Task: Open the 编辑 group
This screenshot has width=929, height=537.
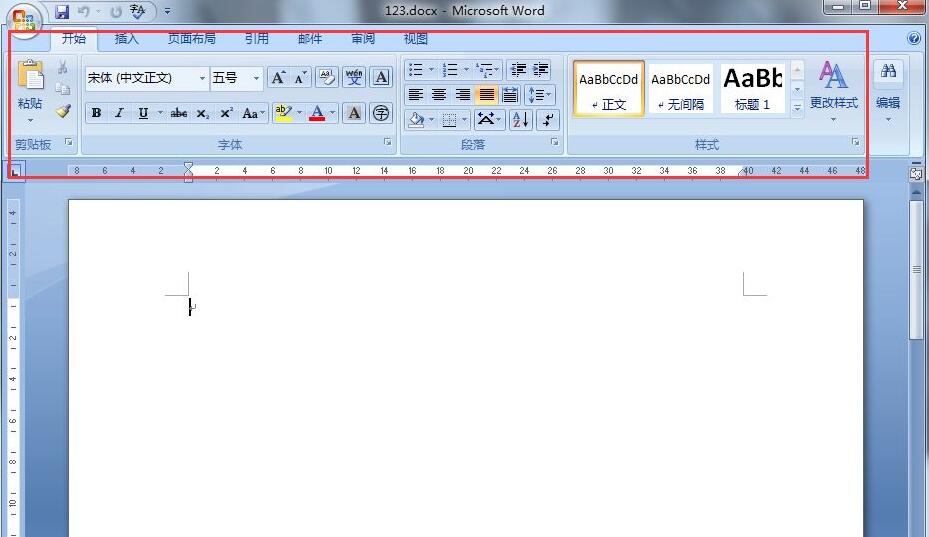Action: pyautogui.click(x=888, y=91)
